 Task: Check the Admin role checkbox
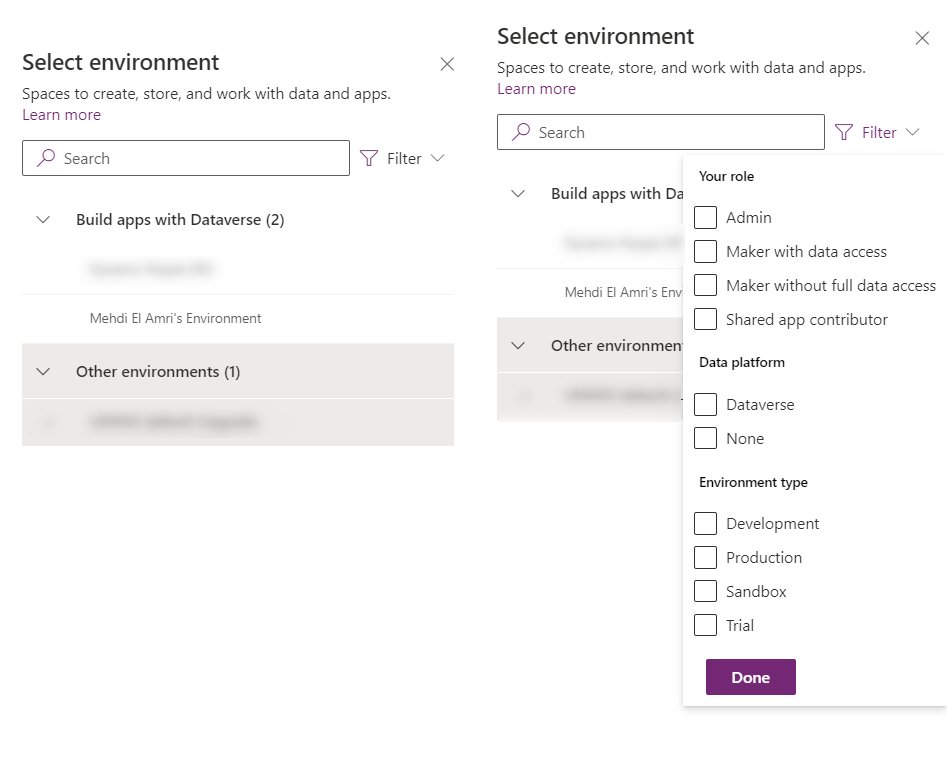[705, 217]
